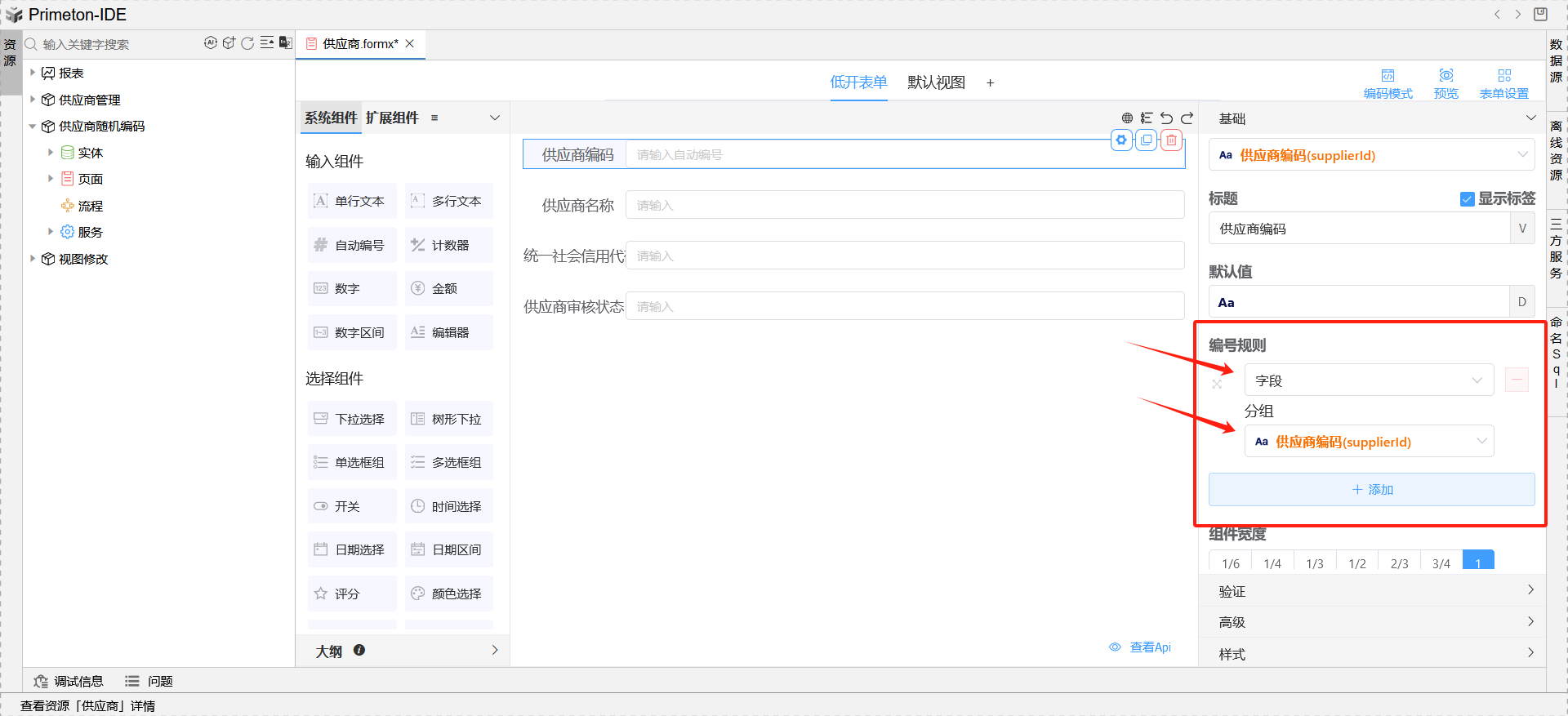Image resolution: width=1568 pixels, height=716 pixels.
Task: Copy the selected 供应商编码 field
Action: 1147,140
